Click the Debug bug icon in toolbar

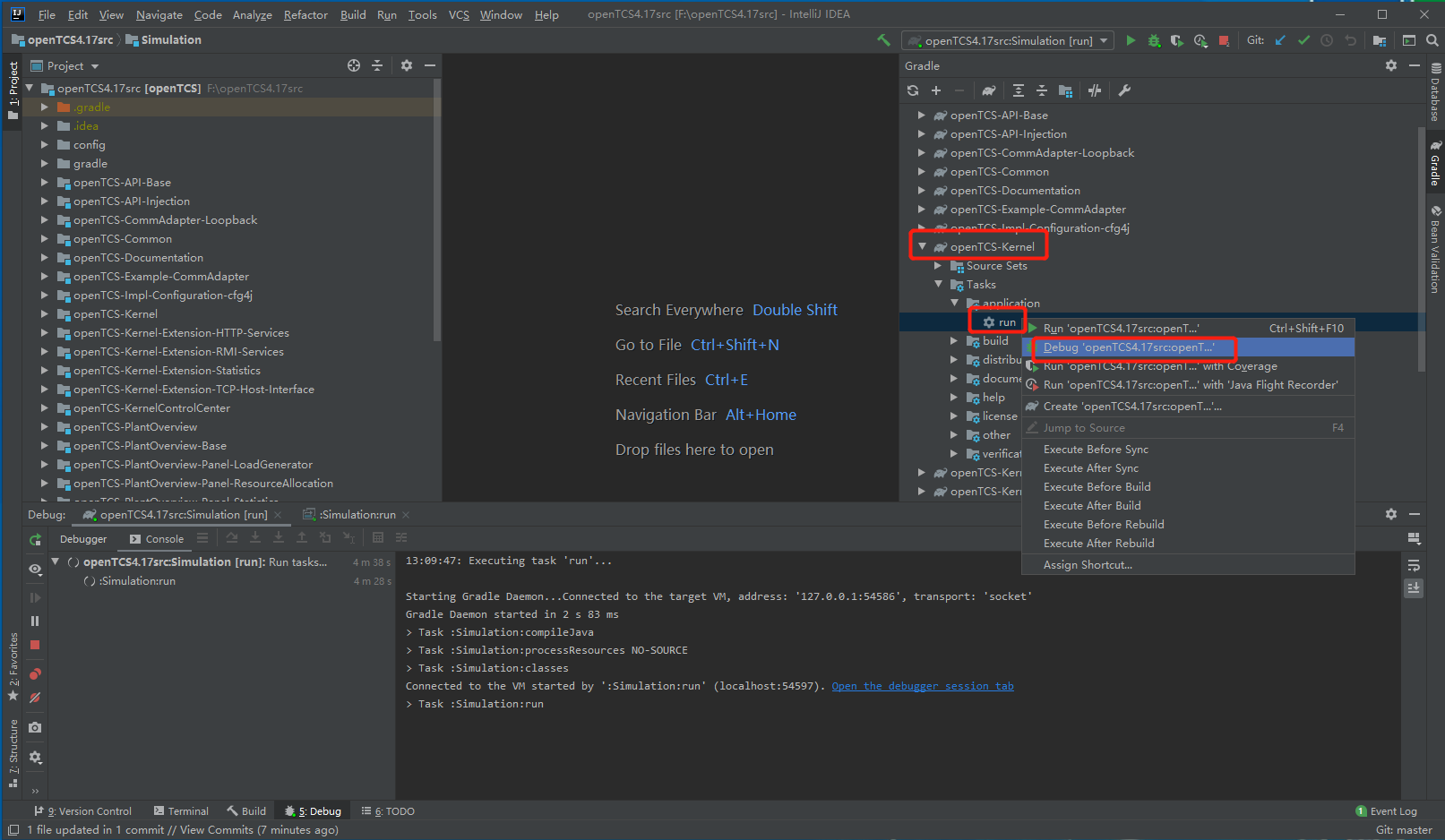pyautogui.click(x=1154, y=40)
